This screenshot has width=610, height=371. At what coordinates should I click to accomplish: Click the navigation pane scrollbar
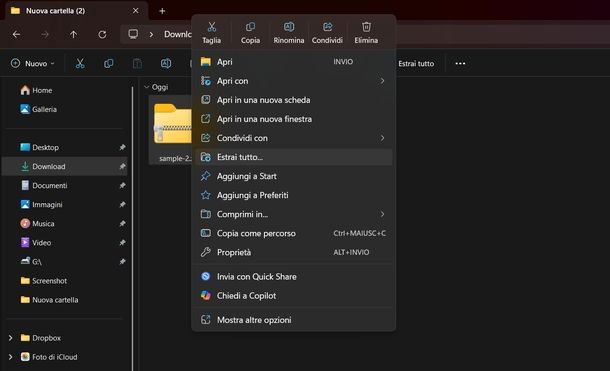click(x=133, y=228)
